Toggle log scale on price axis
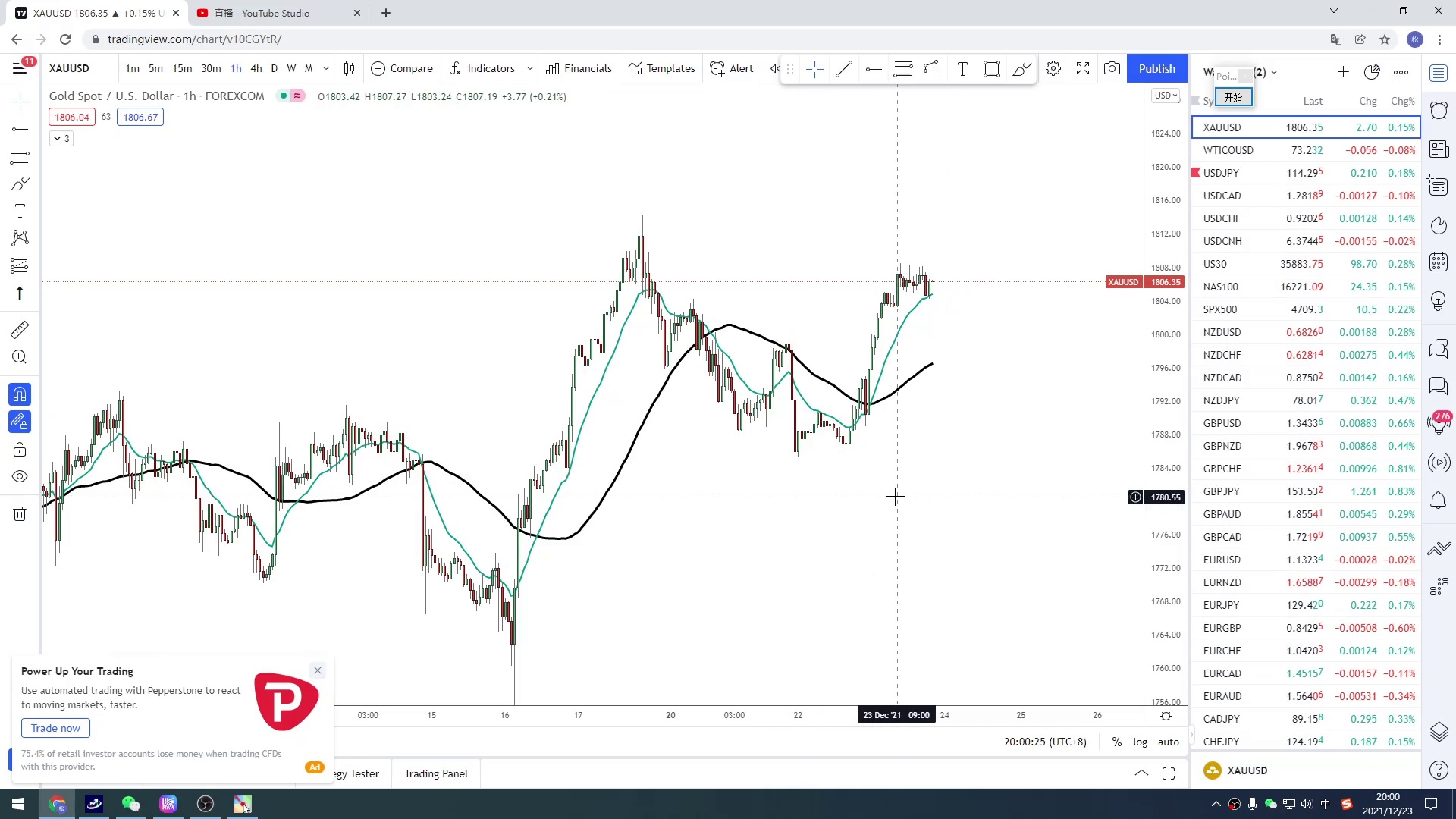 click(x=1140, y=742)
